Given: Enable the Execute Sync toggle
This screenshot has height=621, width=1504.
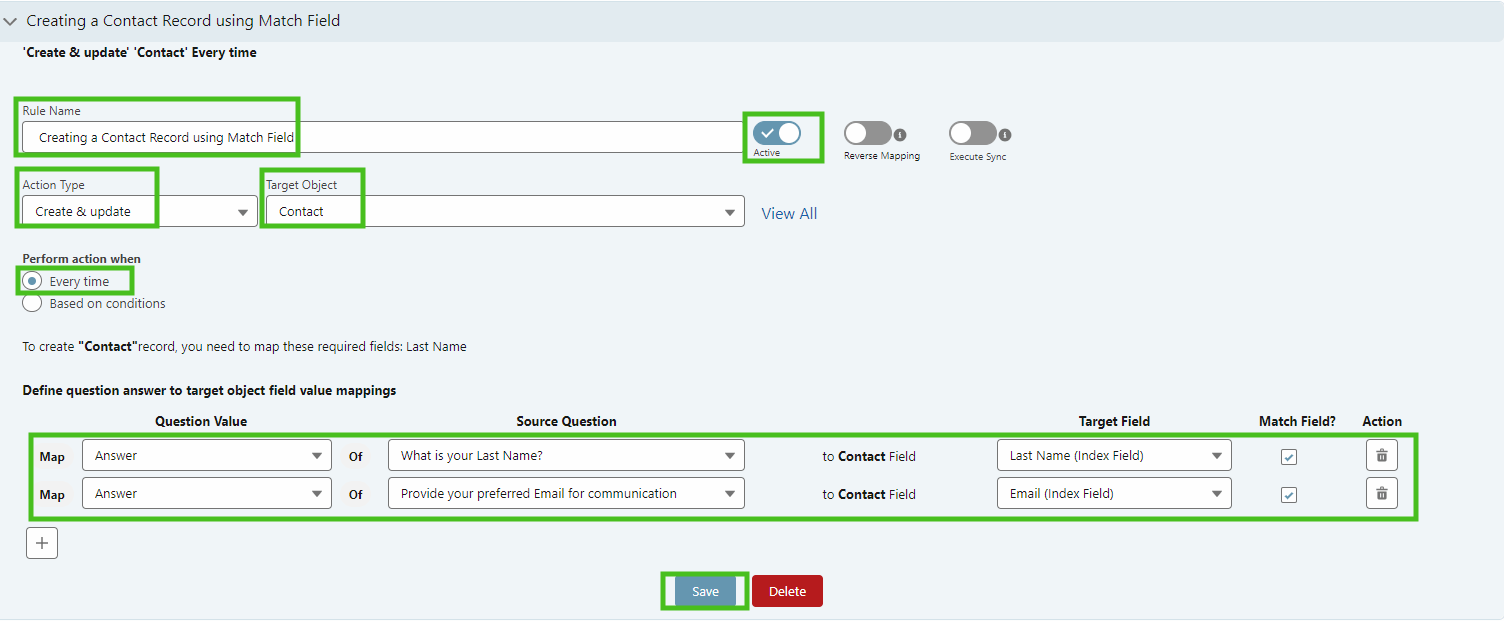Looking at the screenshot, I should (972, 134).
